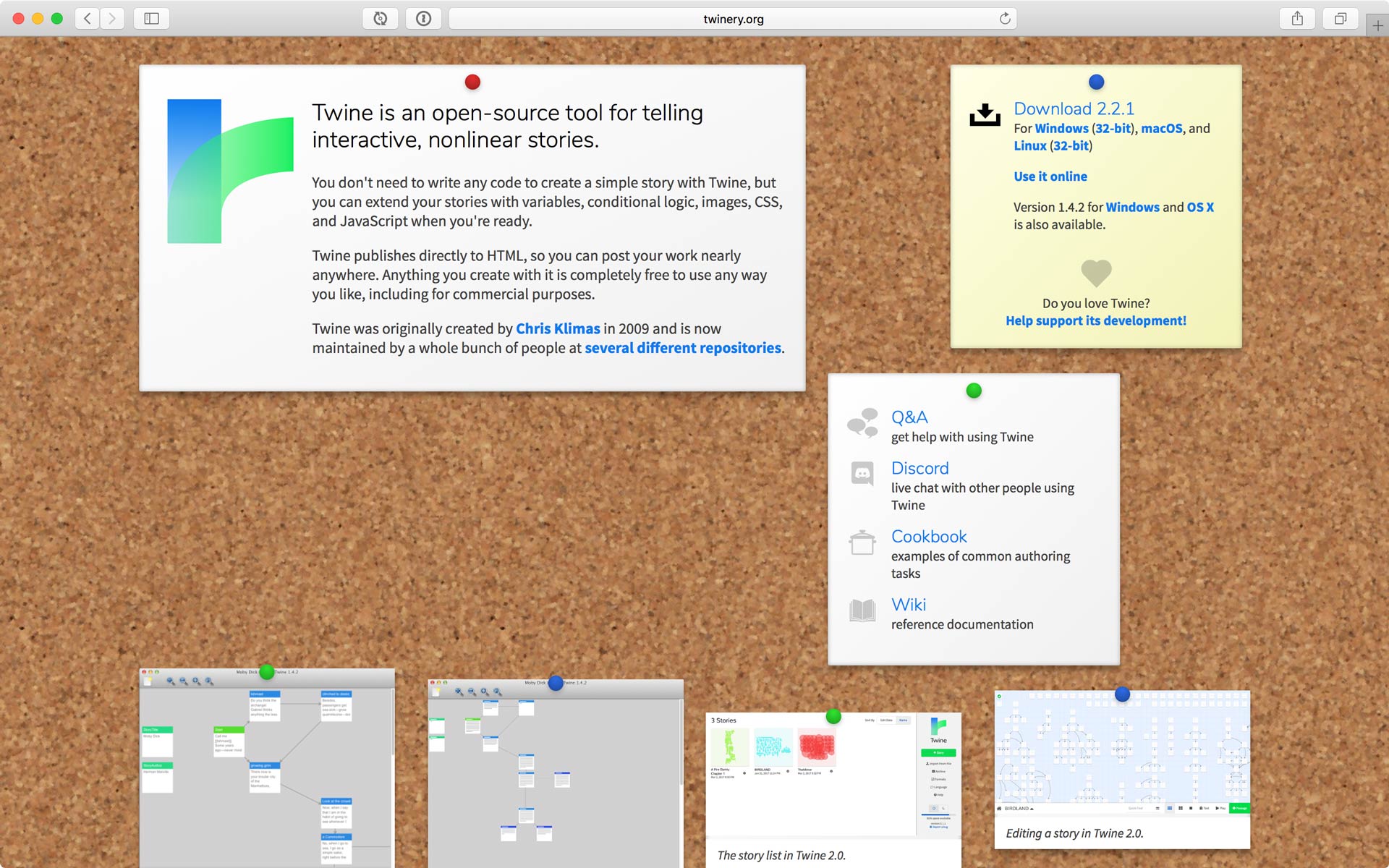The width and height of the screenshot is (1389, 868).
Task: Click the "Twine is an open-source tool" headline
Action: click(x=507, y=126)
